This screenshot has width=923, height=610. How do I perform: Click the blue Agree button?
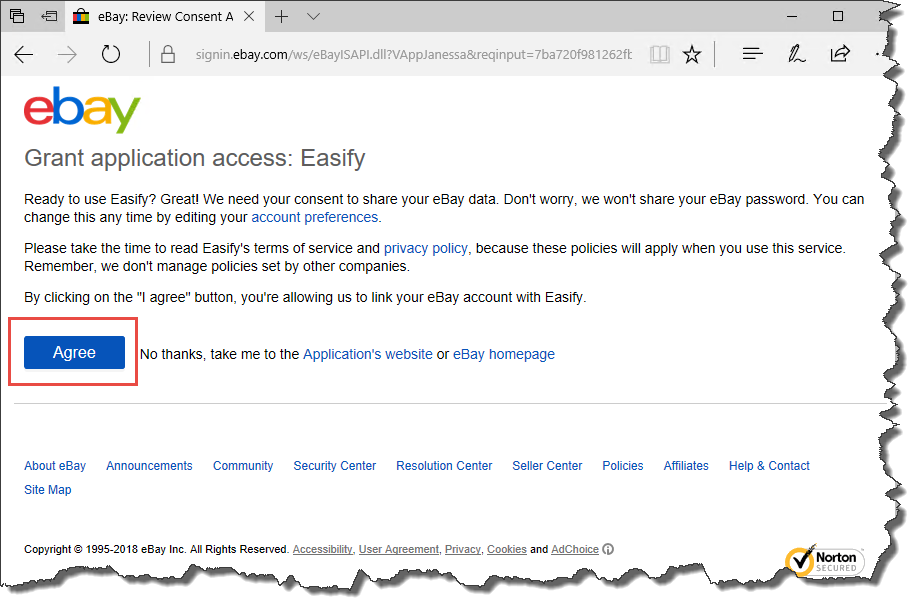74,352
